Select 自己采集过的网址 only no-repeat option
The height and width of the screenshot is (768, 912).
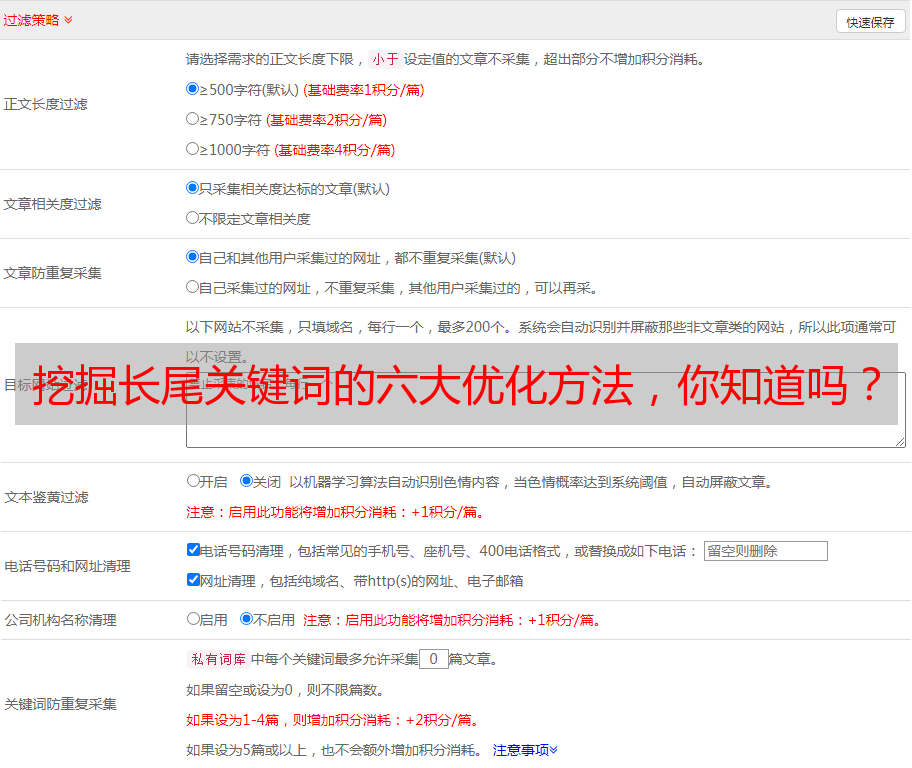(x=193, y=287)
